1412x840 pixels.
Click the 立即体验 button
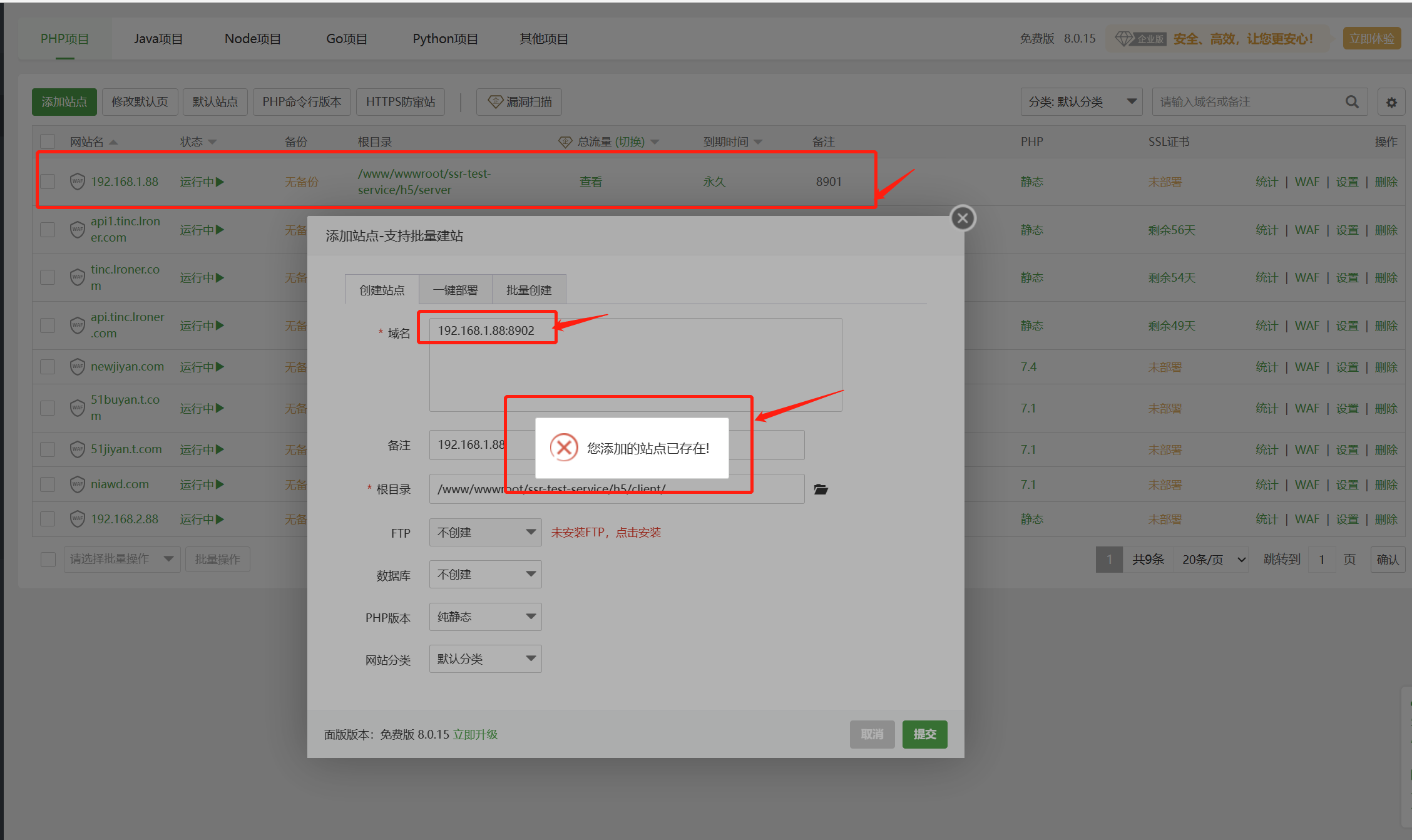1371,39
